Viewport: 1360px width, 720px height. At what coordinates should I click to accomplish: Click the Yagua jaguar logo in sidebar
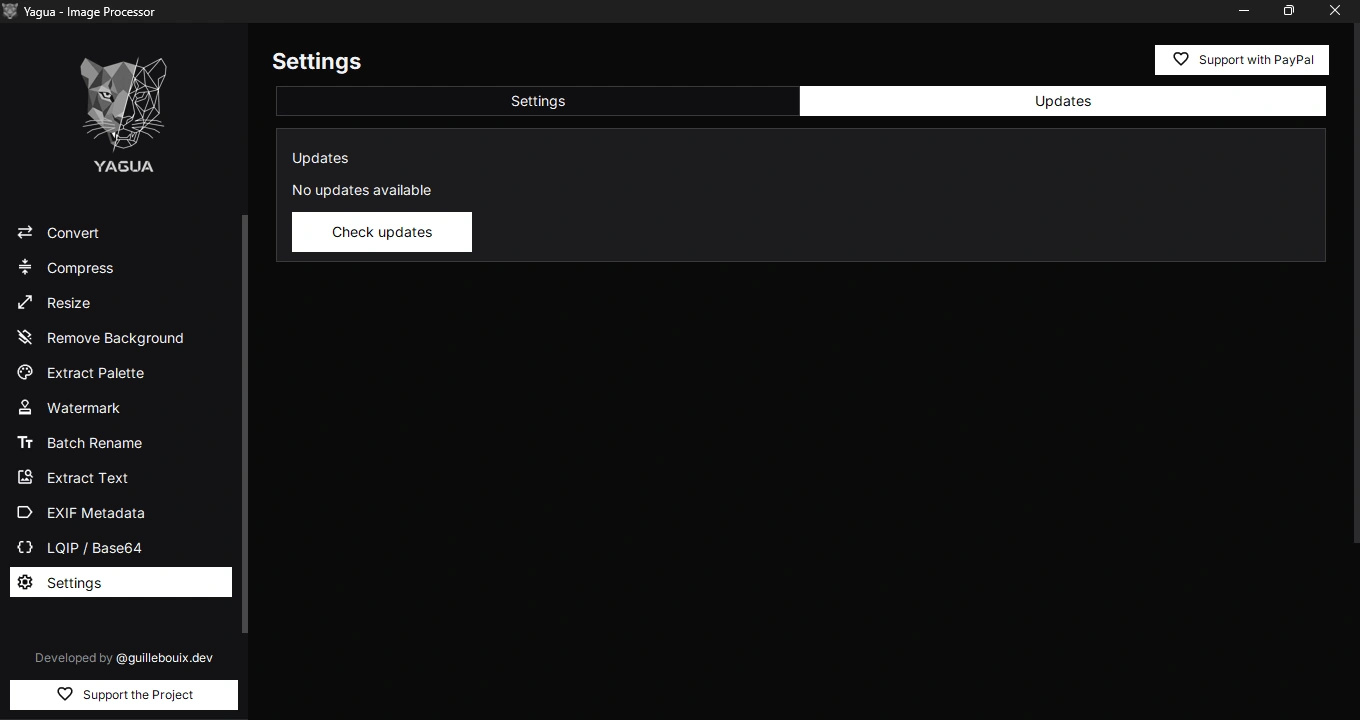(123, 115)
